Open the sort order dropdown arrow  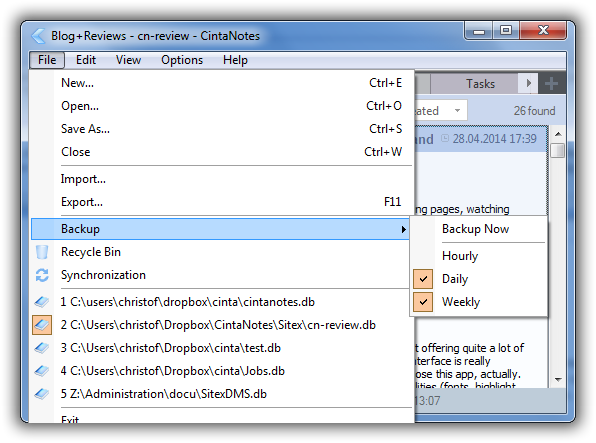point(457,111)
